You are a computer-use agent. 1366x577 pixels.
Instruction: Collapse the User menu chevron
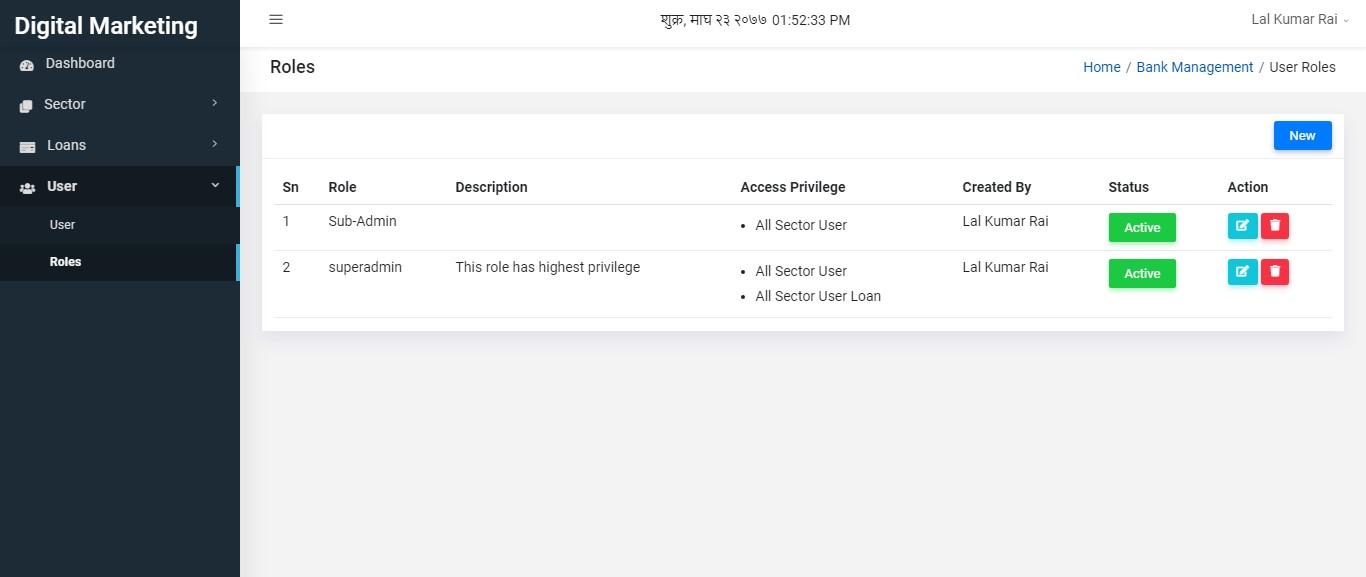[x=215, y=185]
